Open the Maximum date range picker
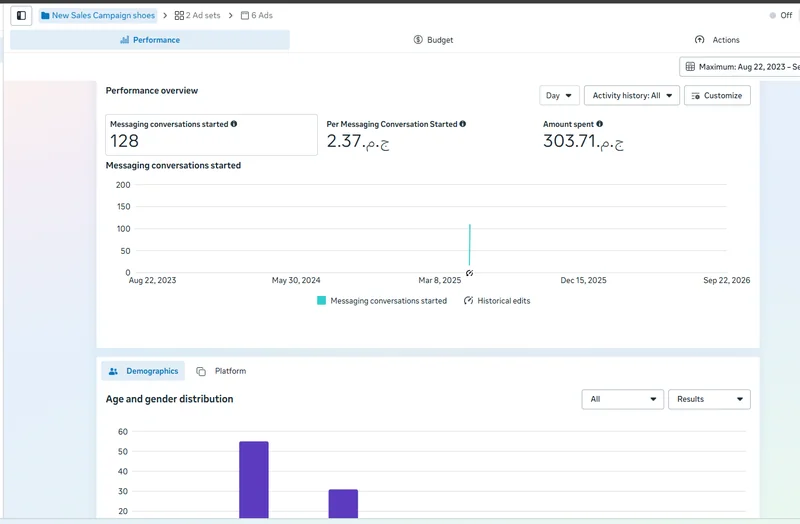Screen dimensions: 800x524 click(740, 66)
